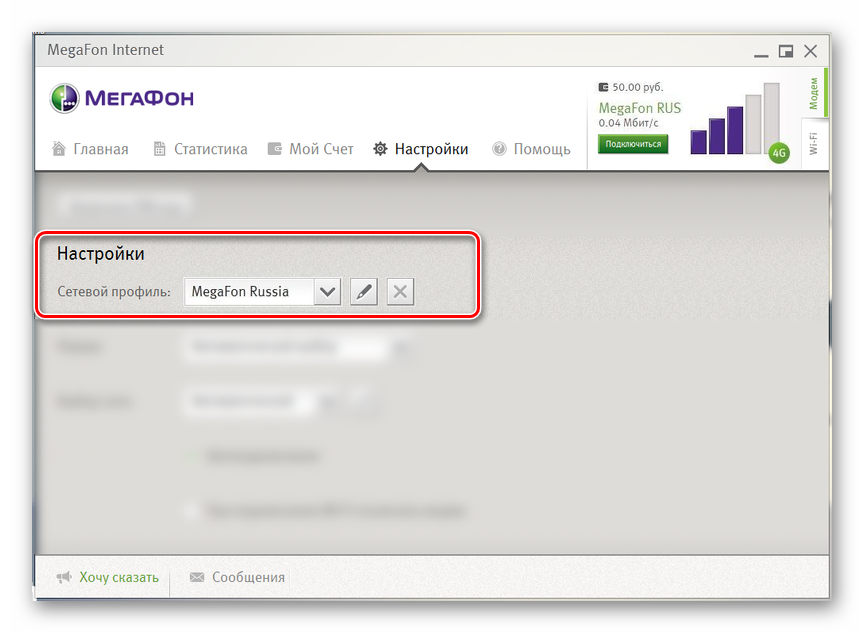Select the Настройки tab

pos(420,149)
